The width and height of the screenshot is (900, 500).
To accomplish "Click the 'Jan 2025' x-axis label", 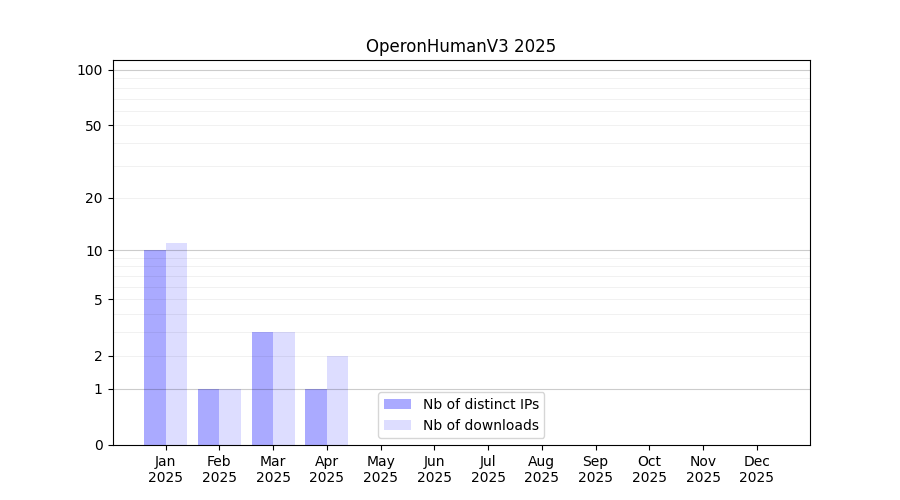I will (x=165, y=469).
